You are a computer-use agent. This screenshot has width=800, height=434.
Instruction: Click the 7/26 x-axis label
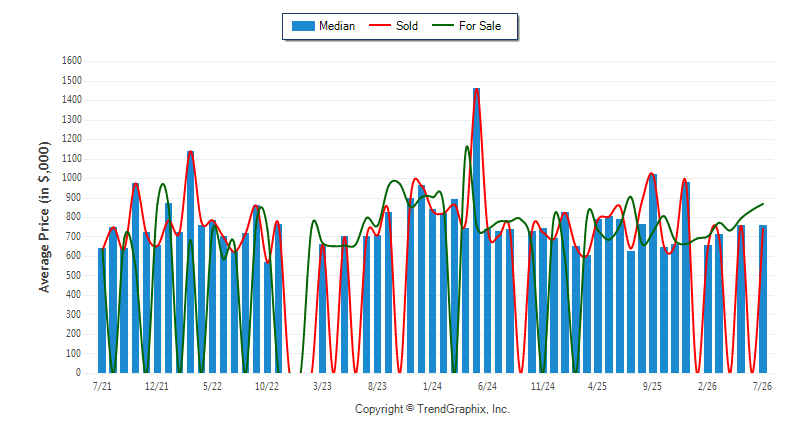pos(762,386)
